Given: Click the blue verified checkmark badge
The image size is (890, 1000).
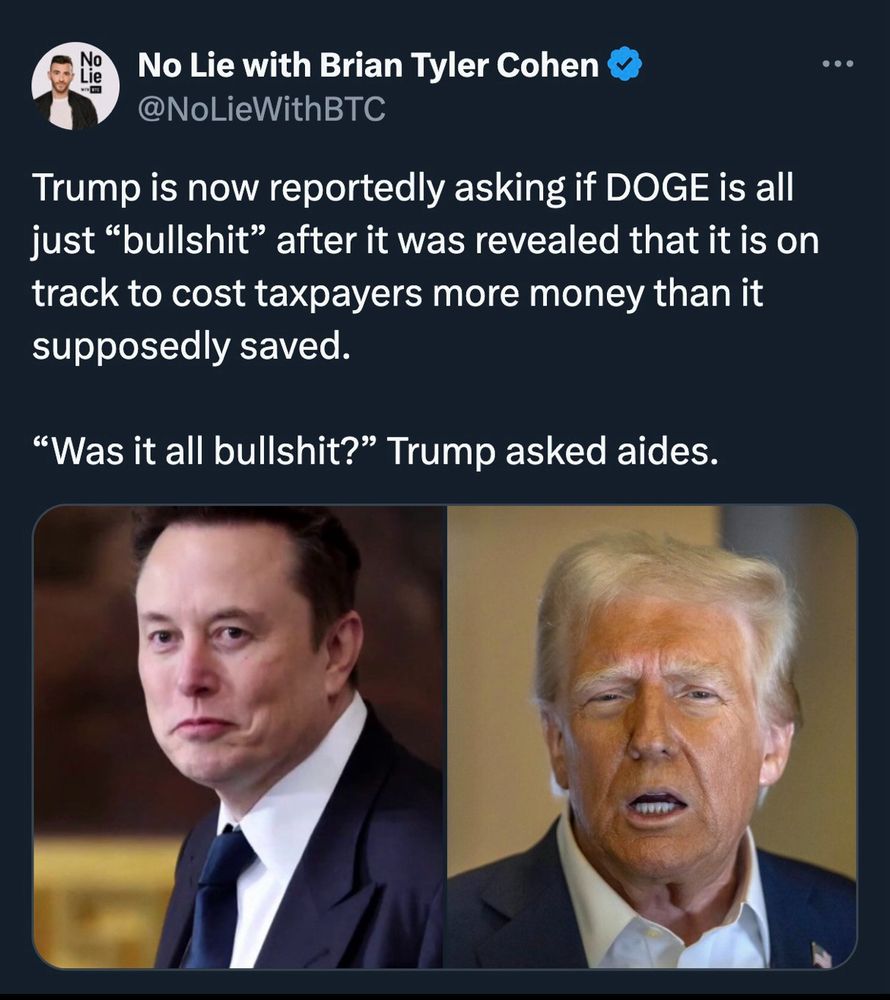Looking at the screenshot, I should [x=625, y=64].
